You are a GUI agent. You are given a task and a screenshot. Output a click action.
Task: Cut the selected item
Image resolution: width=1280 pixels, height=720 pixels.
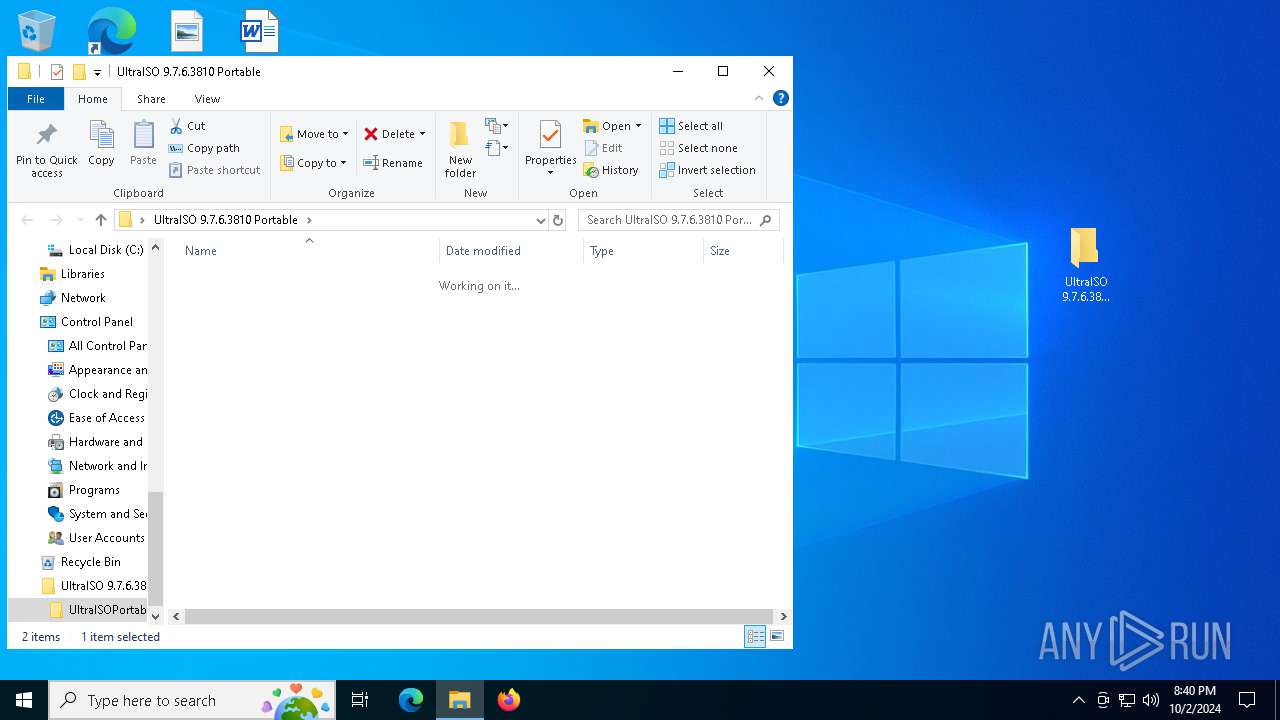tap(187, 126)
